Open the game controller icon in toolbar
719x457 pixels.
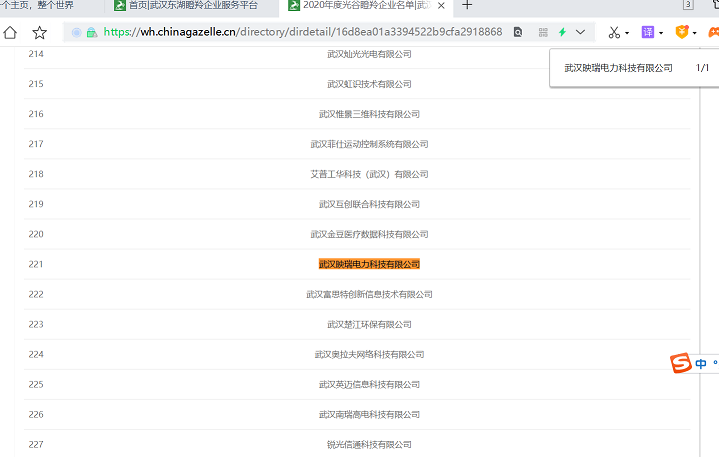pos(713,32)
